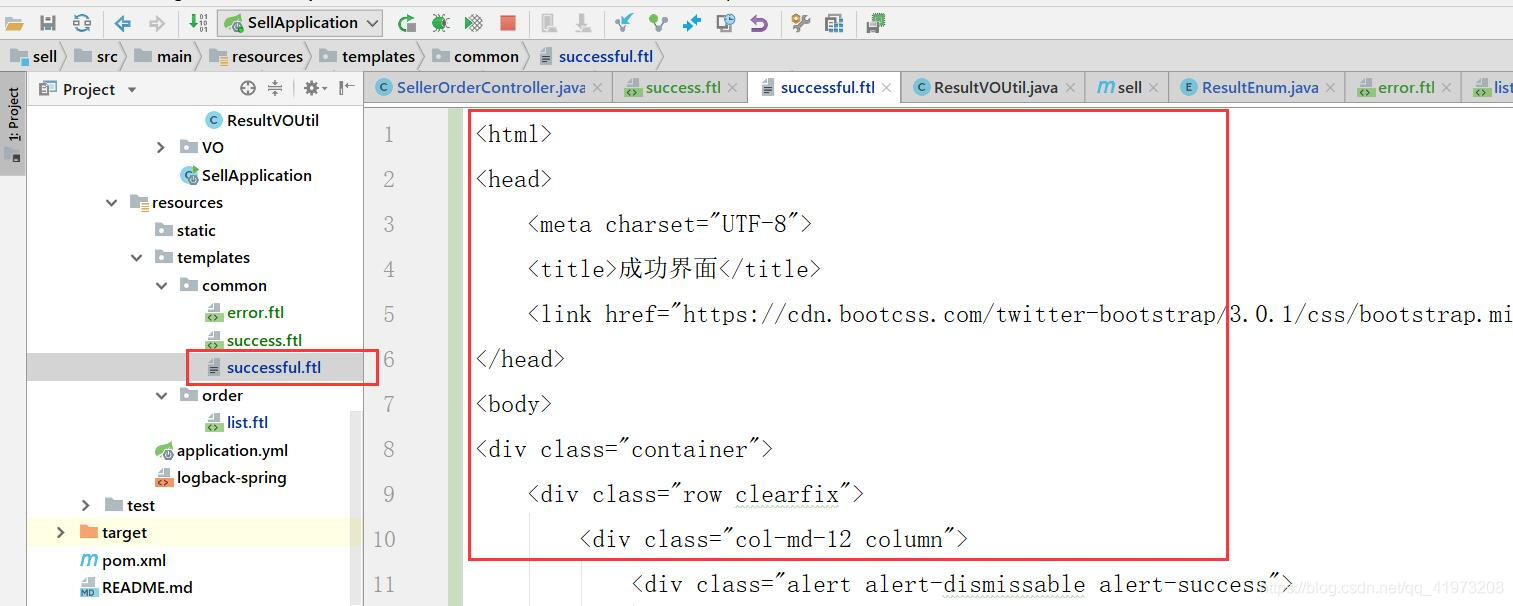
Task: Start debugging with the green bug icon
Action: (x=440, y=23)
